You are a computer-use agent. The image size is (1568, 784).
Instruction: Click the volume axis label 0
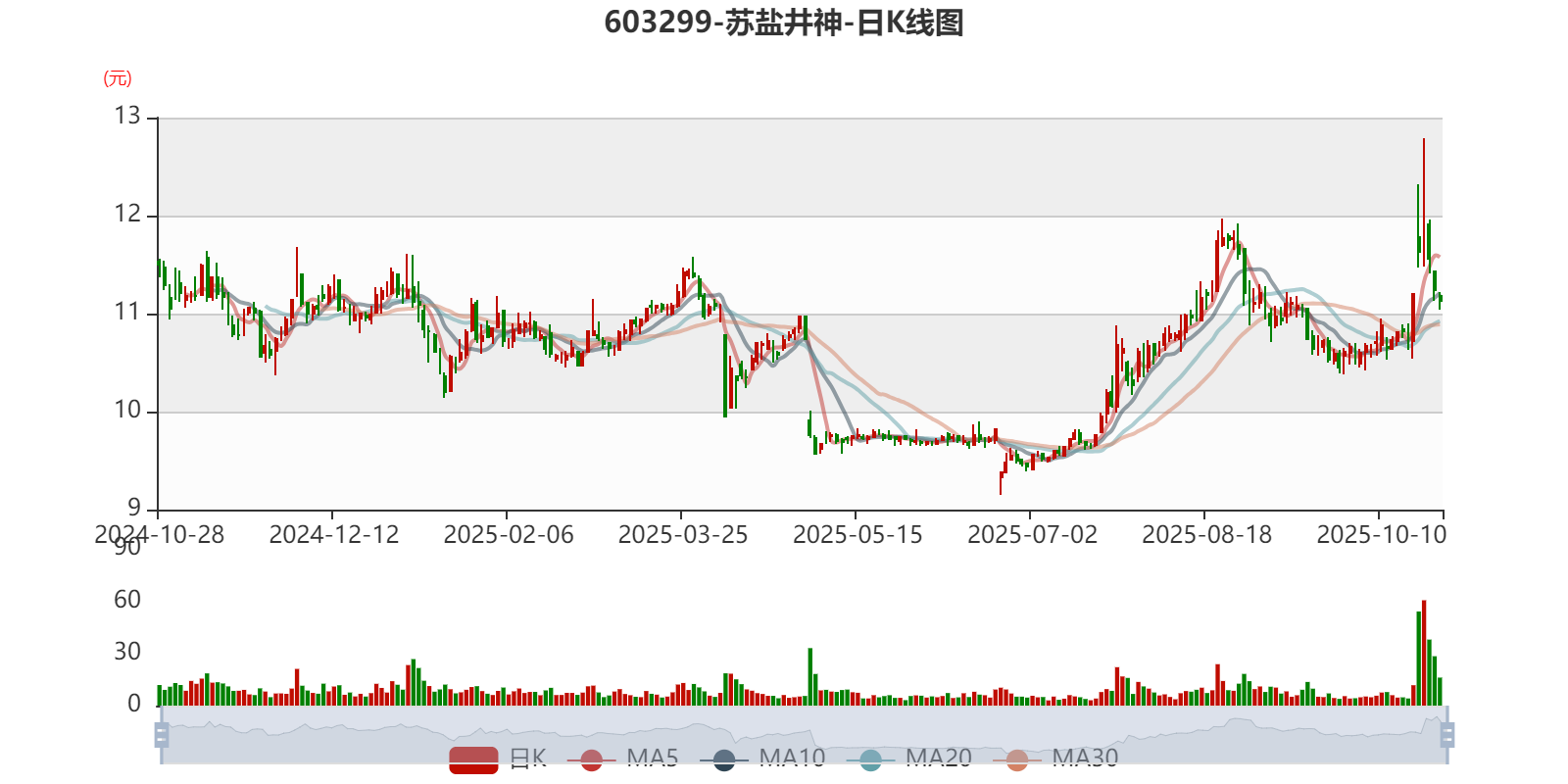(x=134, y=704)
